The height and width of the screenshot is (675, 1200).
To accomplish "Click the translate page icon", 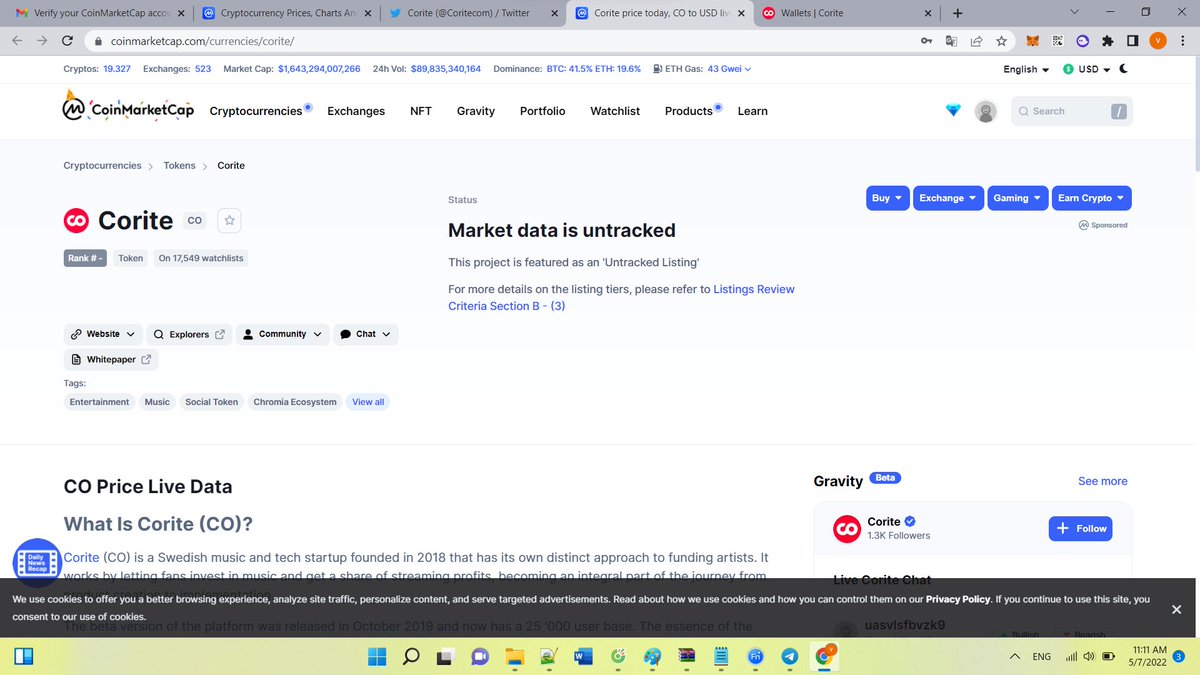I will coord(951,41).
